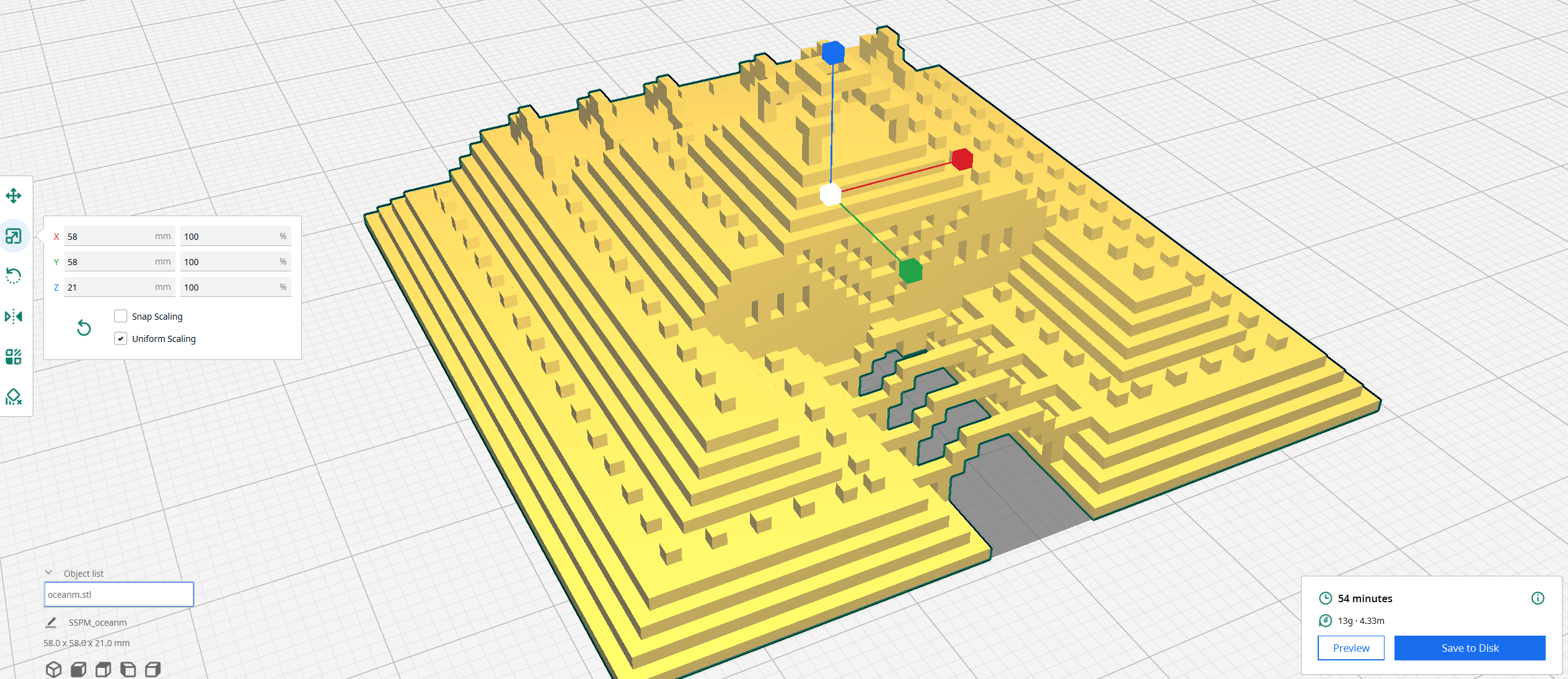Viewport: 1568px width, 679px height.
Task: Switch to front view cube
Action: point(79,669)
